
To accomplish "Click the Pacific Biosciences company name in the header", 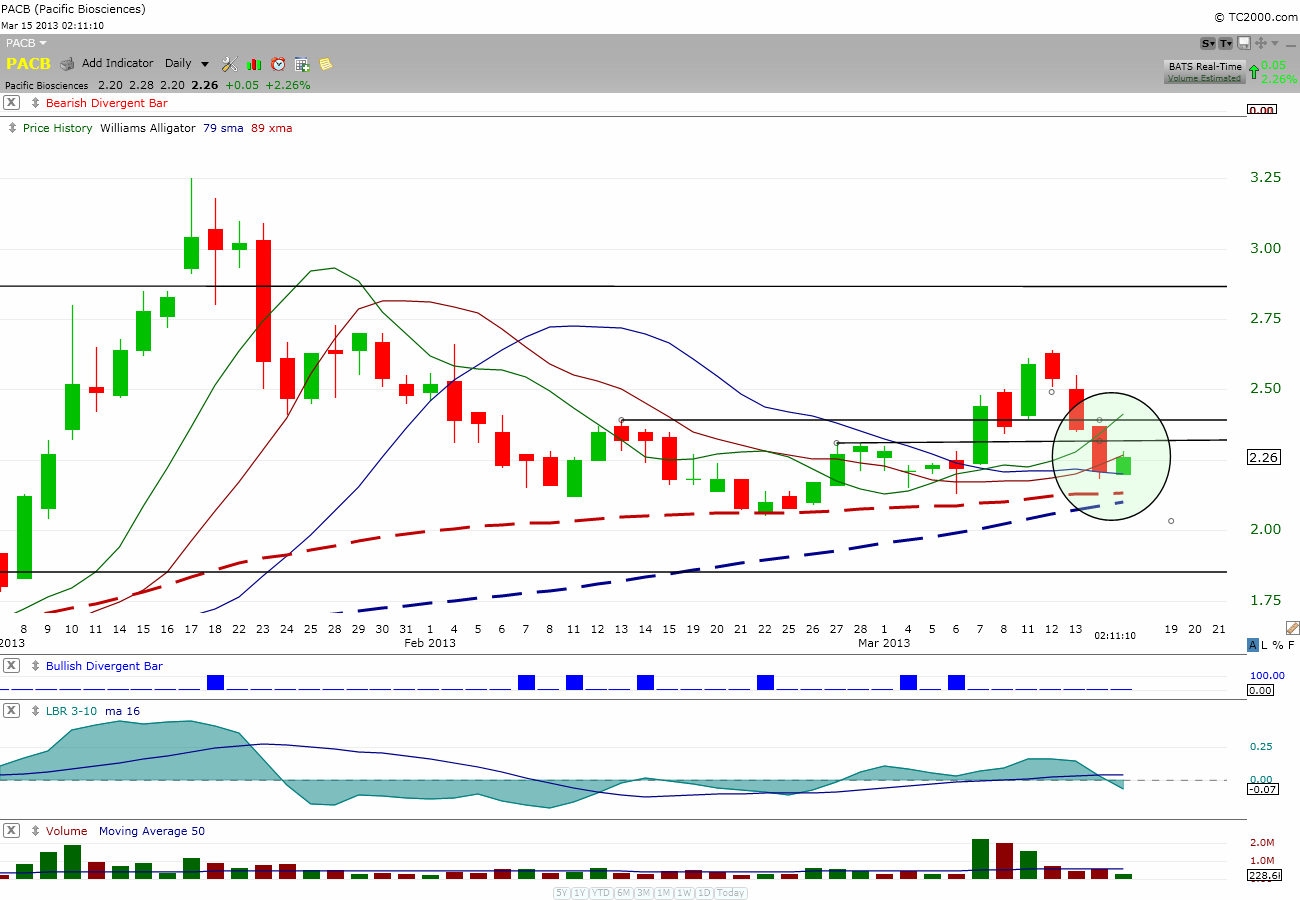I will point(47,85).
